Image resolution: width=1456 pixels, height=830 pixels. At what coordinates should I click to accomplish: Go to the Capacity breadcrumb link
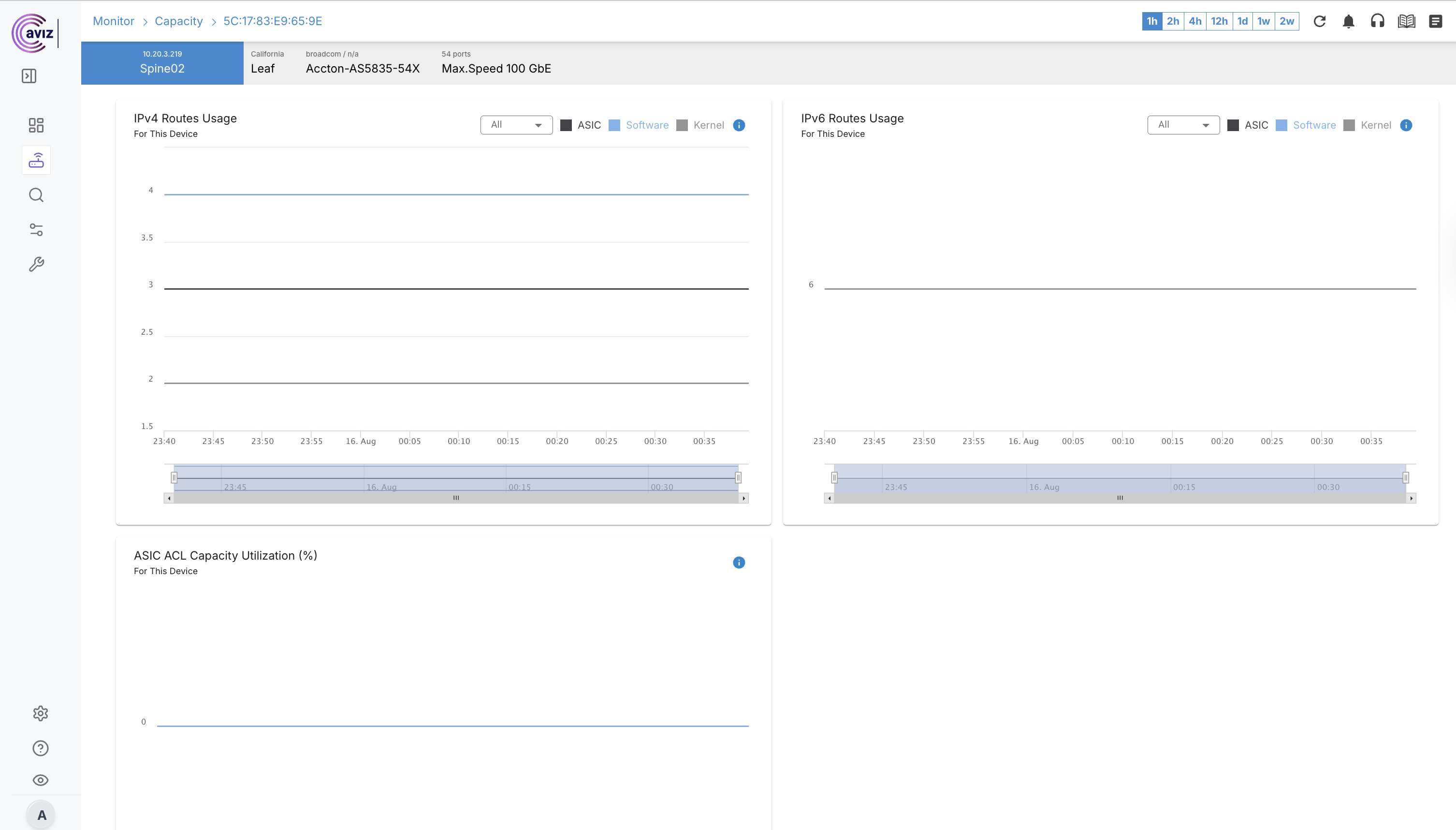point(179,21)
